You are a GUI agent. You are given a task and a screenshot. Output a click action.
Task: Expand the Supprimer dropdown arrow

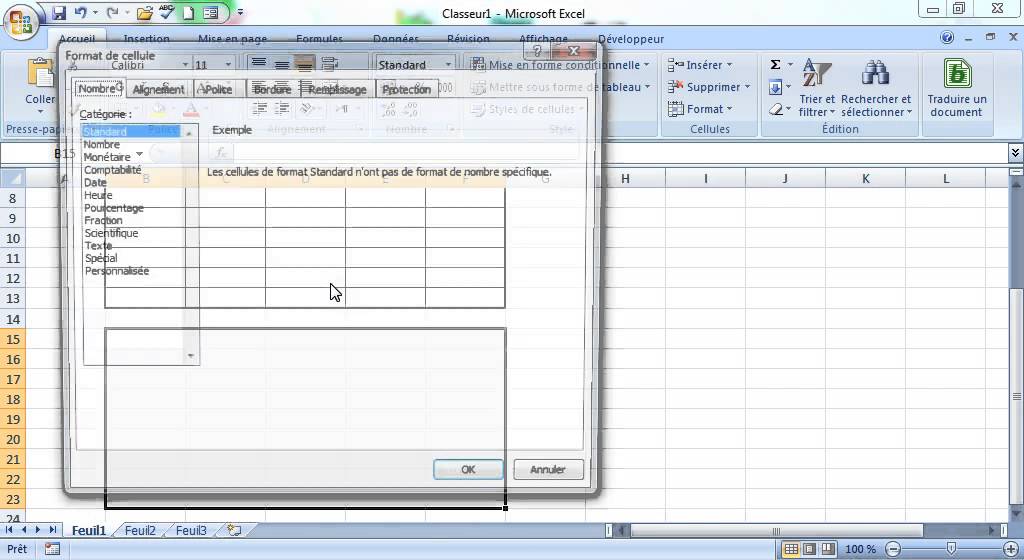[747, 87]
